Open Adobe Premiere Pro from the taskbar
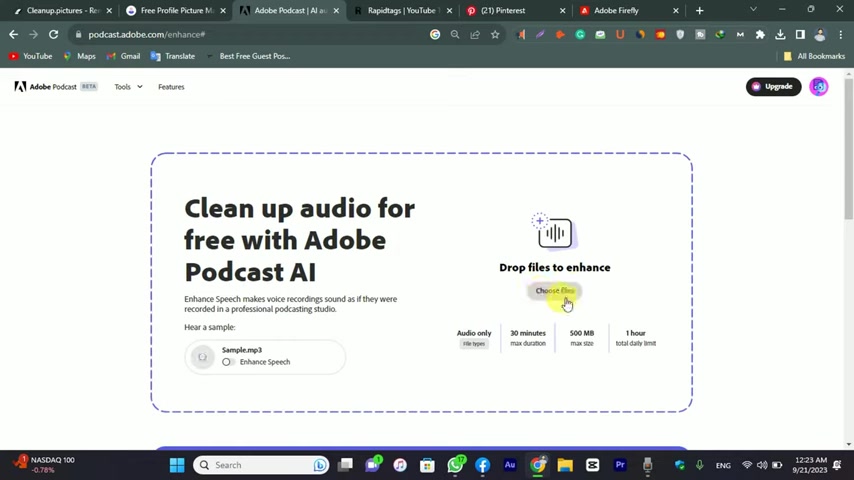This screenshot has width=854, height=480. tap(620, 465)
